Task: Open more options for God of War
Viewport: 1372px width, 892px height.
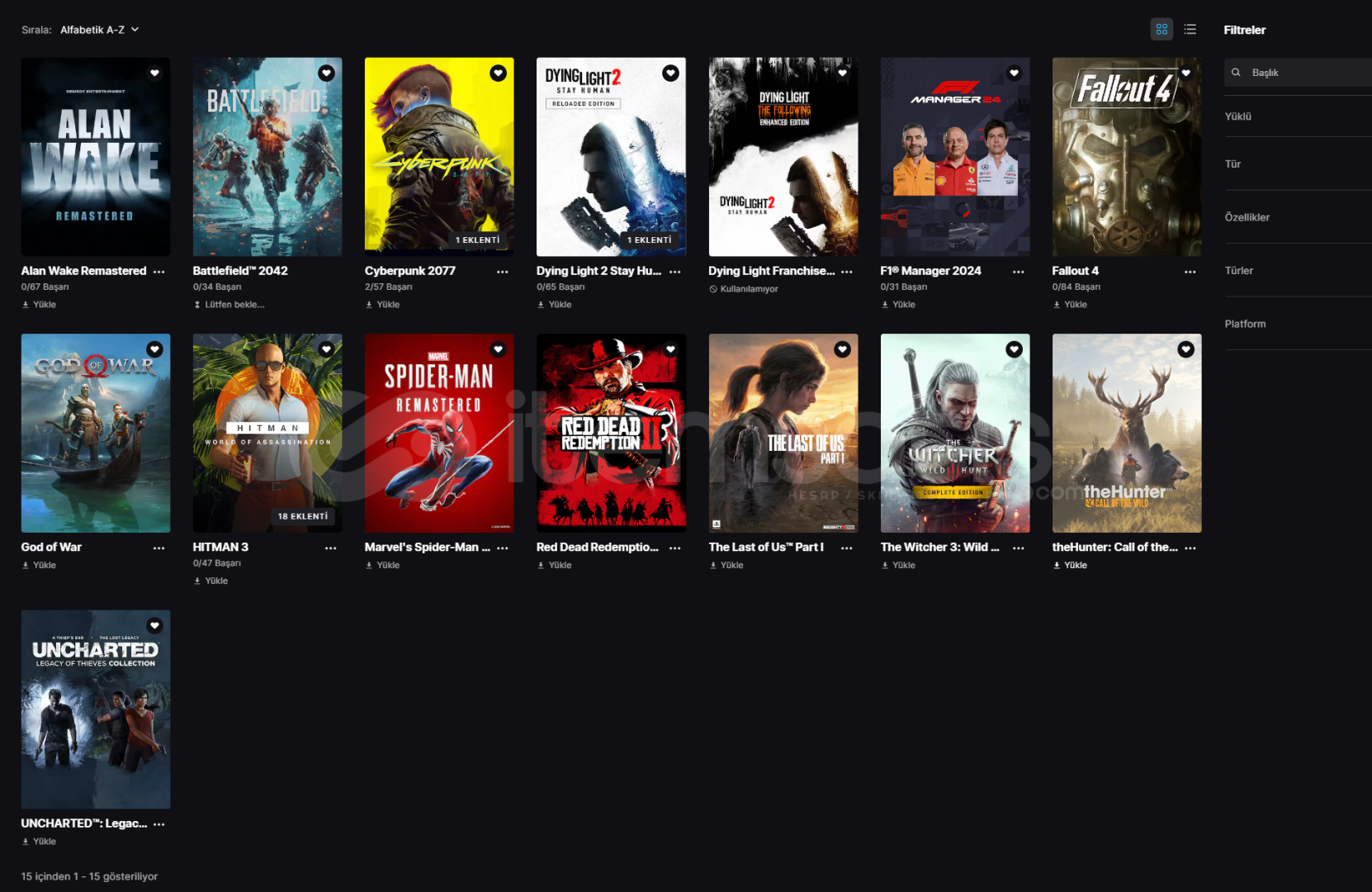Action: (159, 548)
